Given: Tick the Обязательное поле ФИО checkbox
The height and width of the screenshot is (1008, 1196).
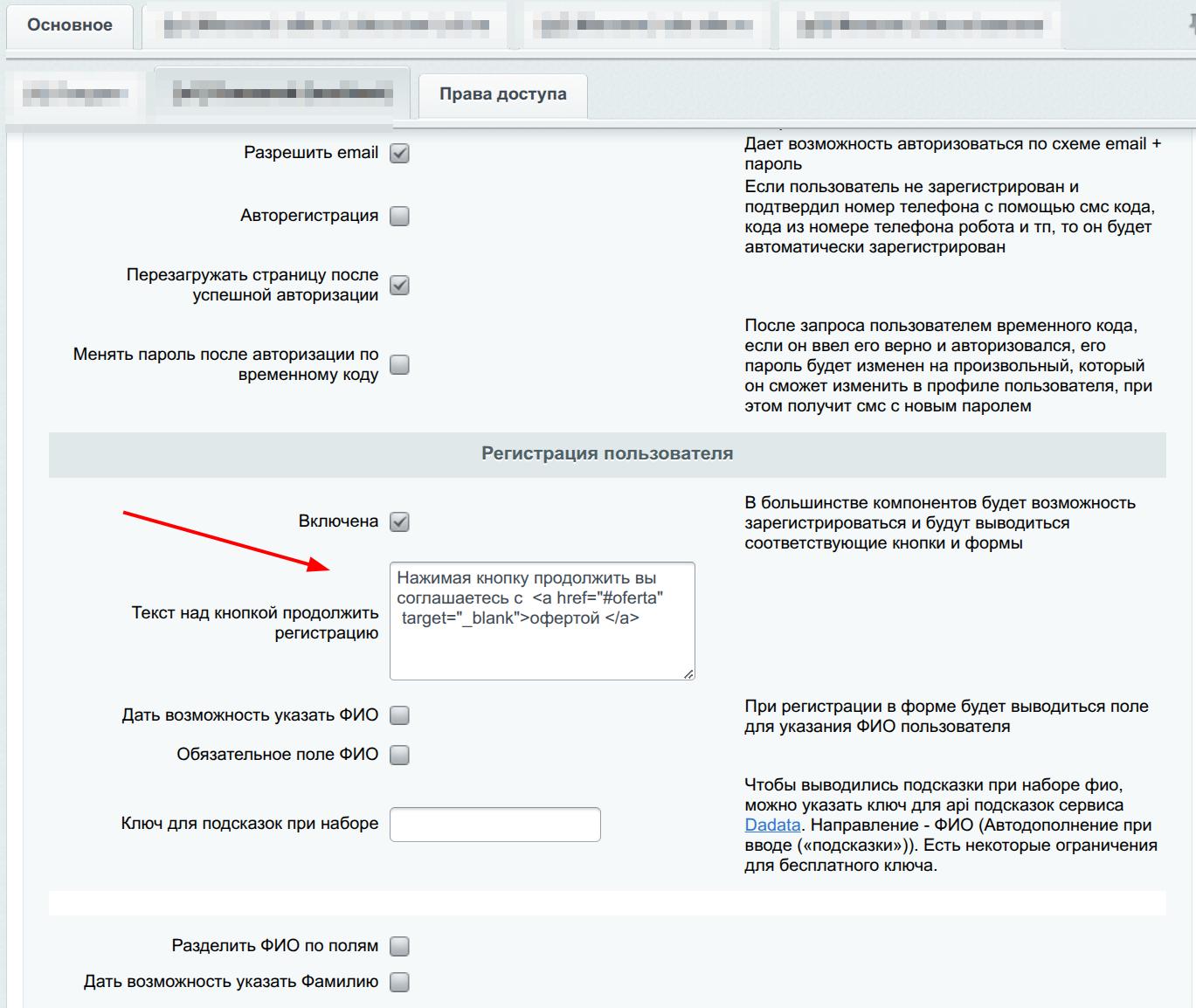Looking at the screenshot, I should tap(399, 756).
